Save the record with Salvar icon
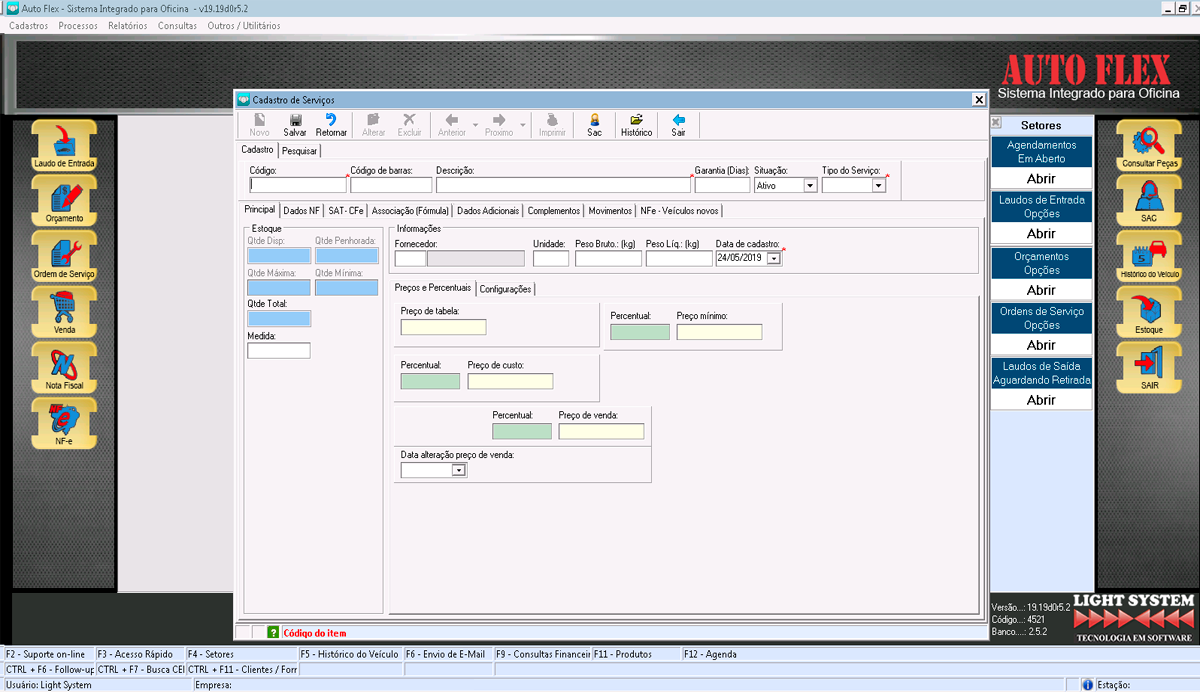 (295, 125)
